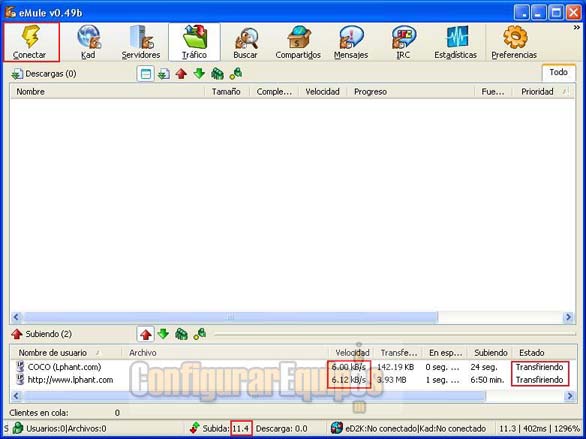Click known clients icon in Subiendo toolbar
Screen dimensions: 586x439
(x=200, y=334)
